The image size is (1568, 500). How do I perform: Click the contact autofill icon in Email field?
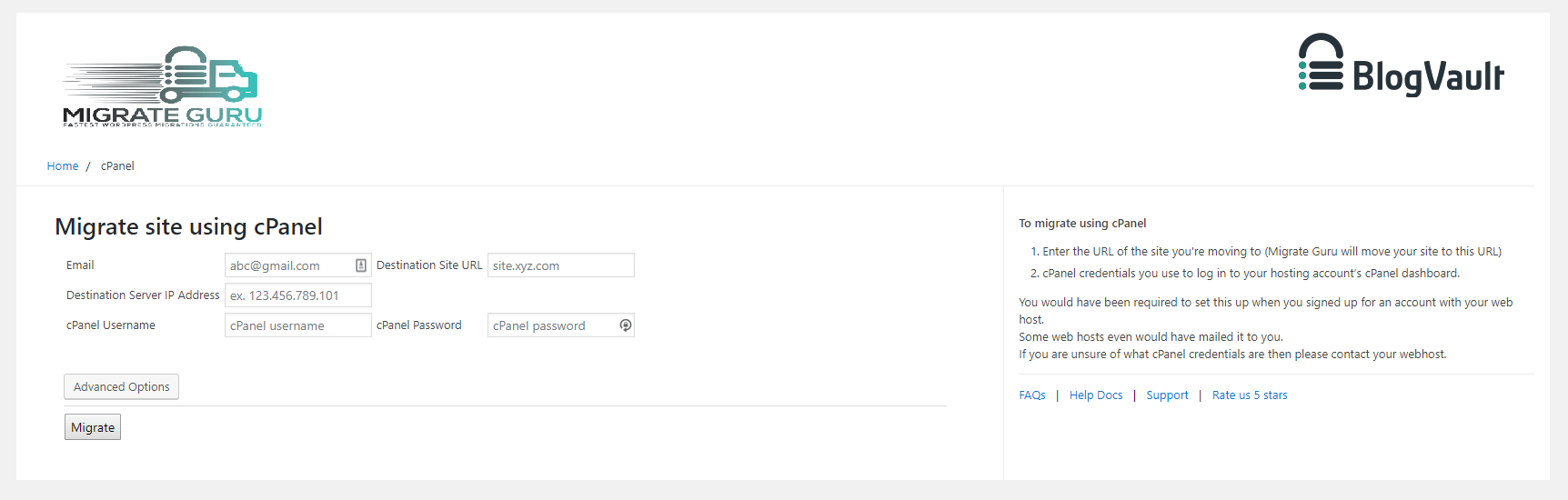pos(361,265)
